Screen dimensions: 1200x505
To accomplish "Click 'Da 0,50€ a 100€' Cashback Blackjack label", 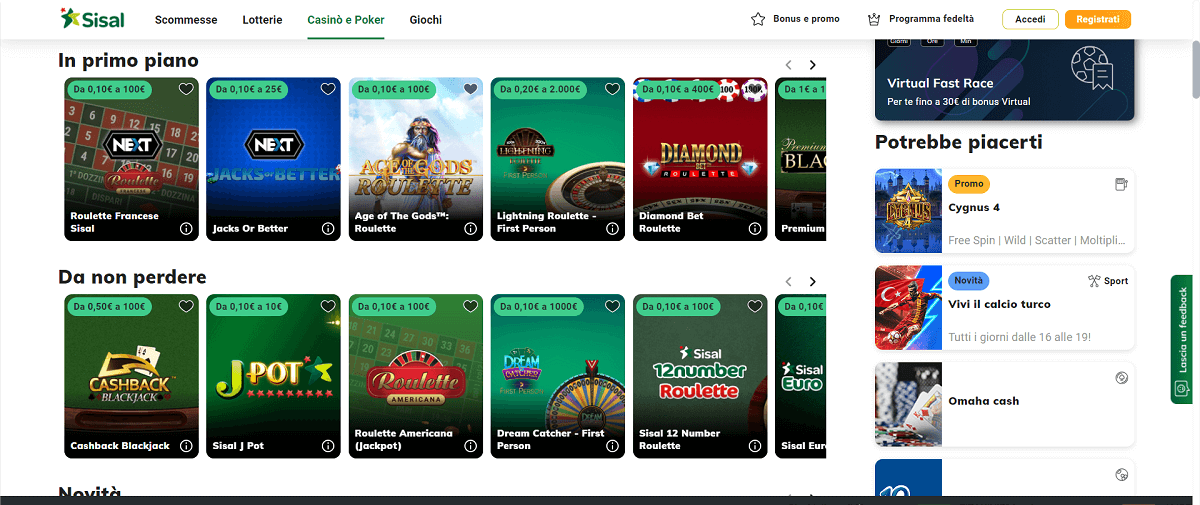I will (x=110, y=306).
